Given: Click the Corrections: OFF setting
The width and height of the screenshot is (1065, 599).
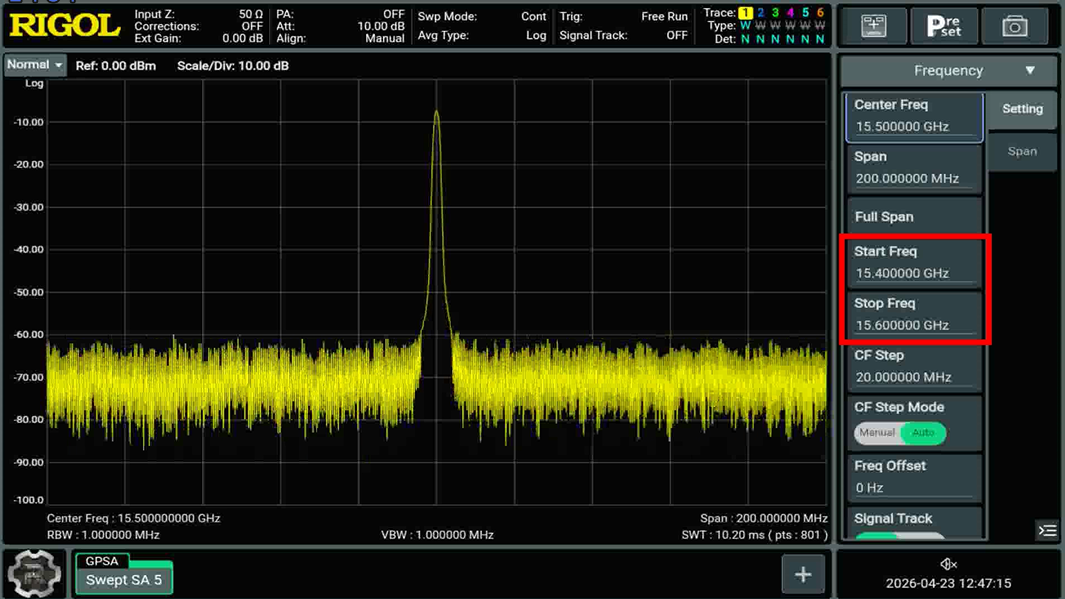Looking at the screenshot, I should point(198,26).
